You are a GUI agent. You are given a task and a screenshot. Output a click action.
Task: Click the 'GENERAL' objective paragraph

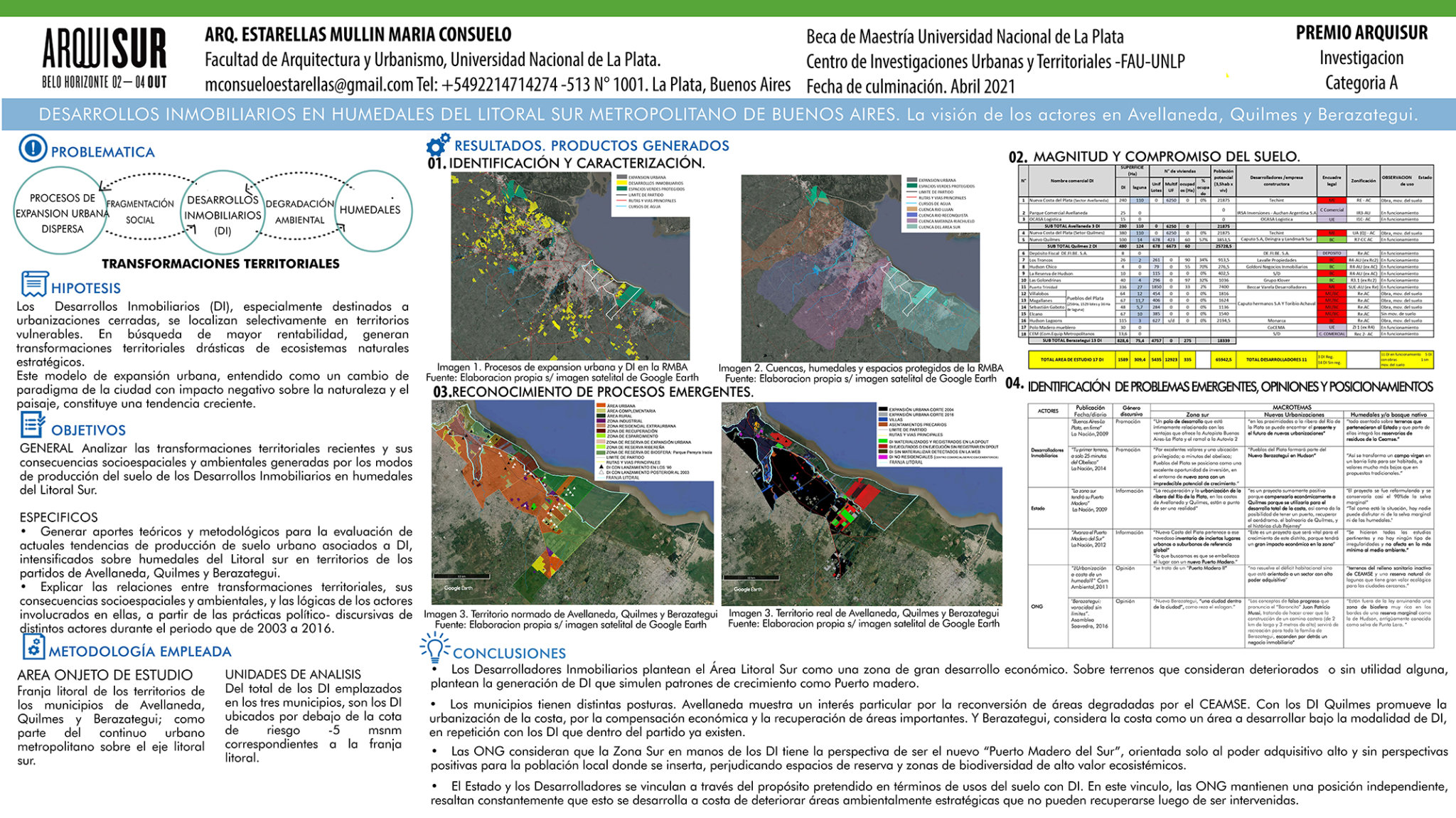coord(216,469)
